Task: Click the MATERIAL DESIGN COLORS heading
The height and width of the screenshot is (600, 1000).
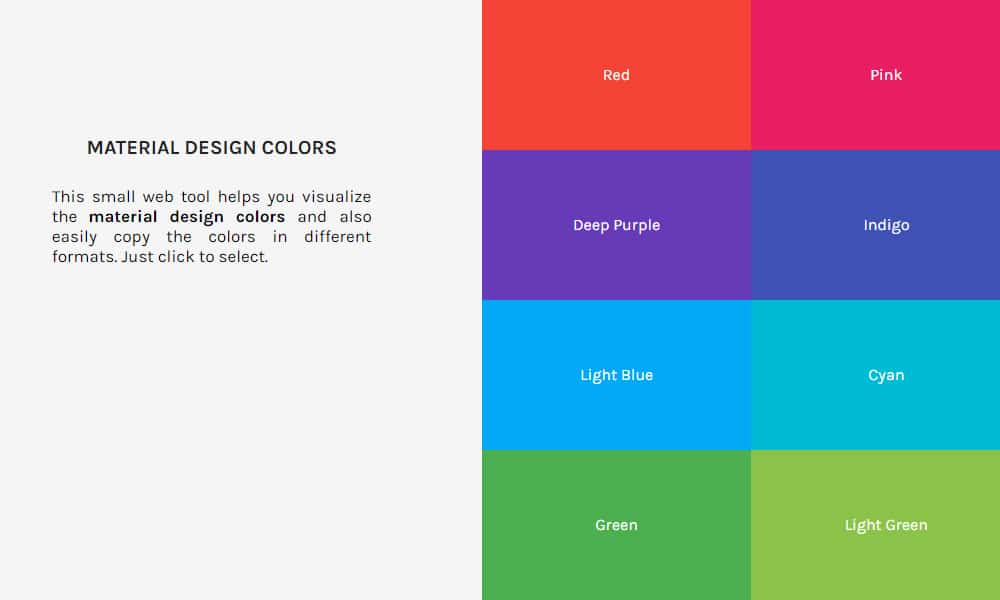Action: (212, 147)
